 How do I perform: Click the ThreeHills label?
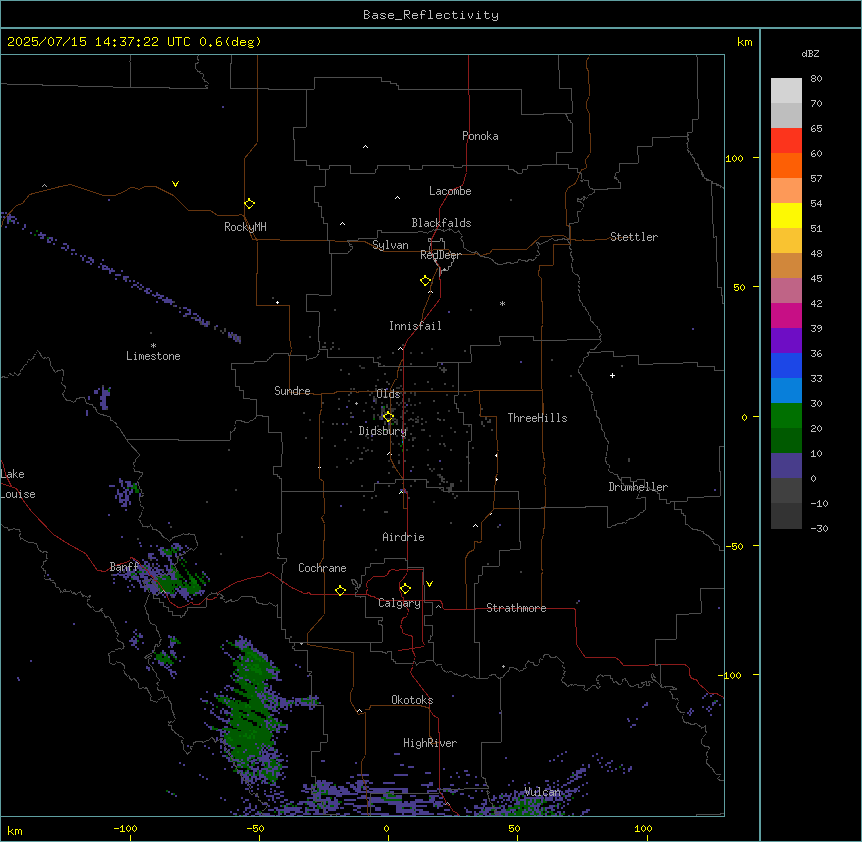(x=537, y=418)
